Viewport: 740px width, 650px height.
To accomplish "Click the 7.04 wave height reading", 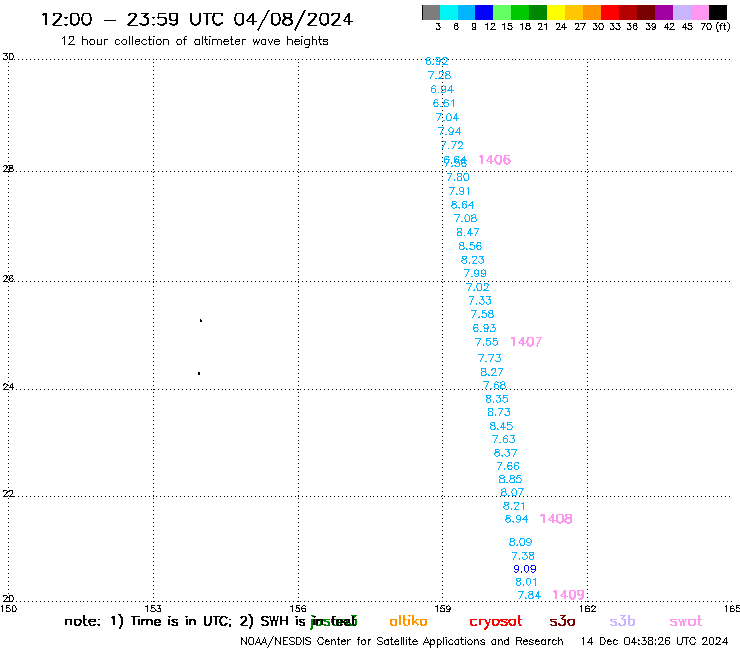I will click(x=447, y=118).
